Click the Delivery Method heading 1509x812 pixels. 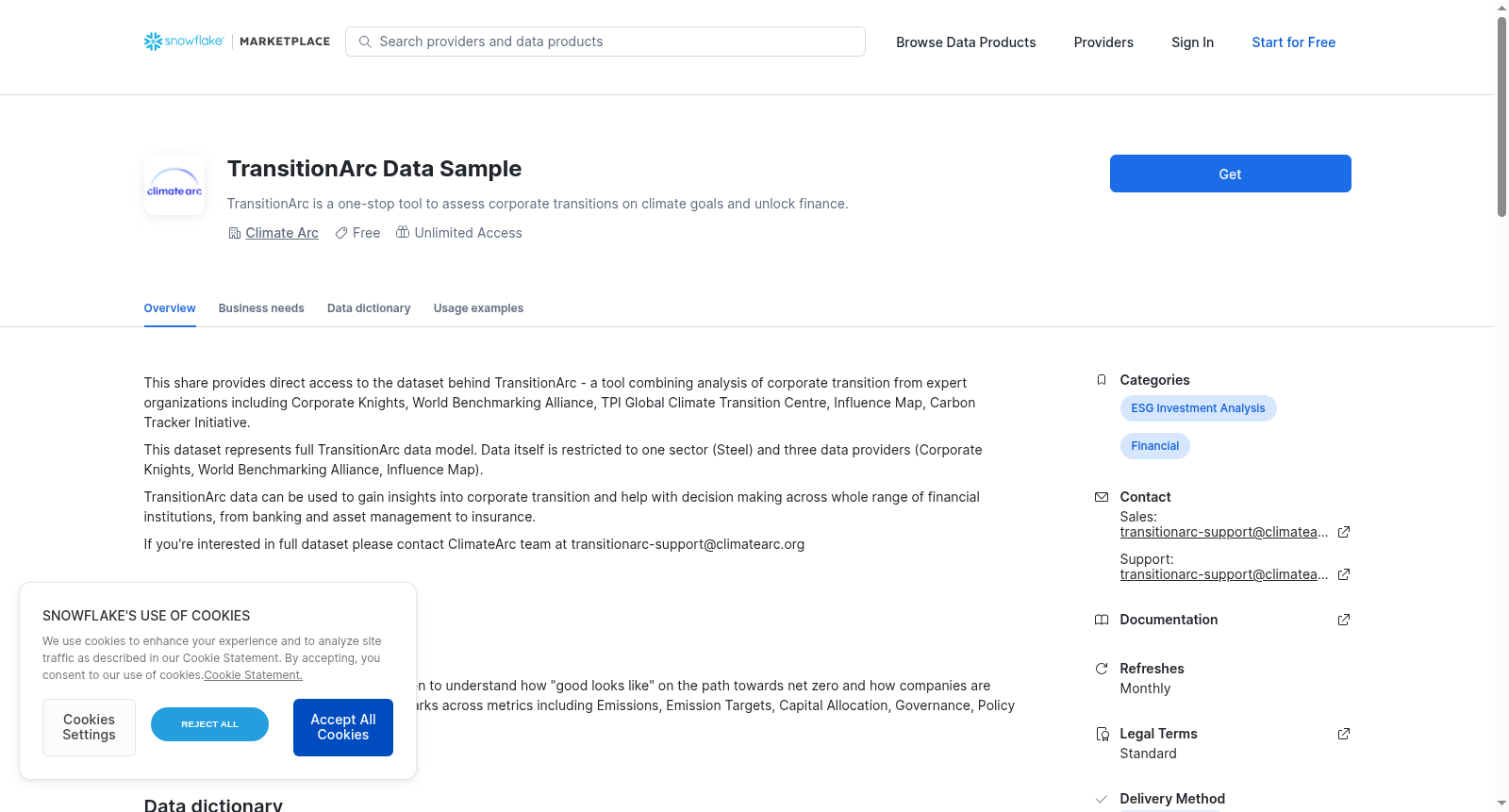point(1172,799)
